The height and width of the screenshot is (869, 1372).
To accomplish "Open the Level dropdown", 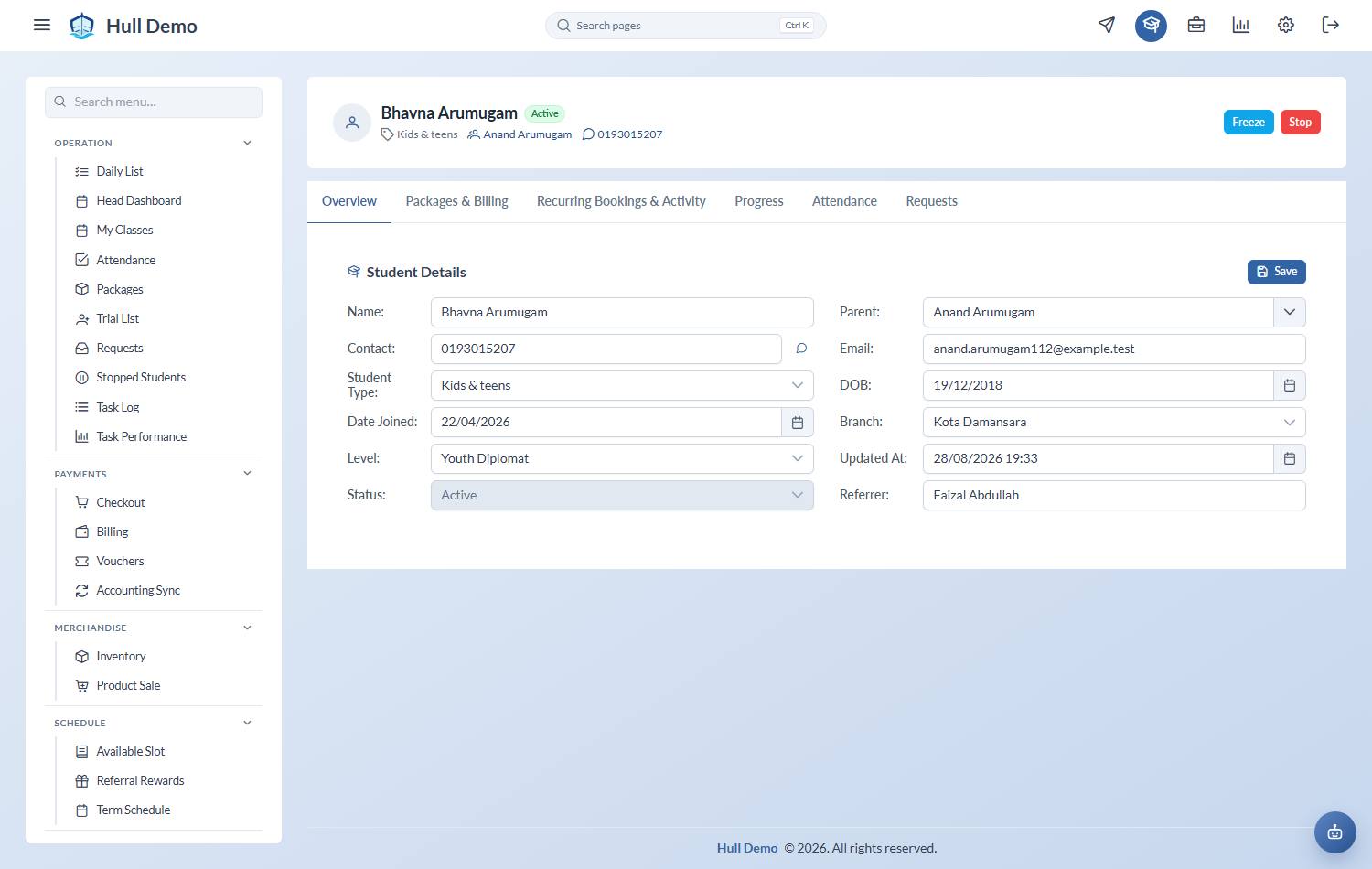I will point(622,458).
